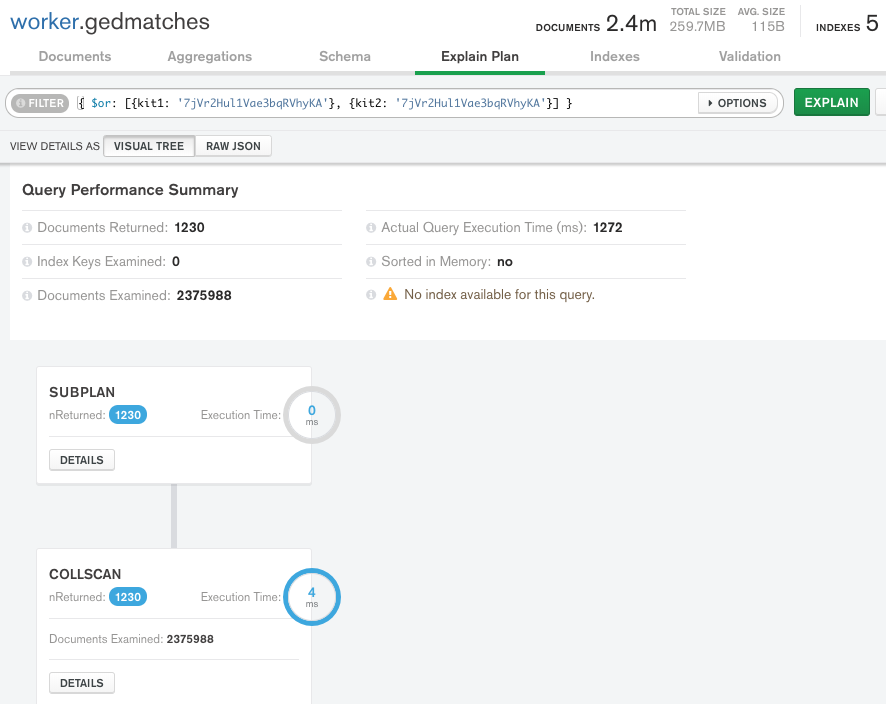886x704 pixels.
Task: Open DETAILS of the COLLSCAN stage
Action: tap(82, 683)
